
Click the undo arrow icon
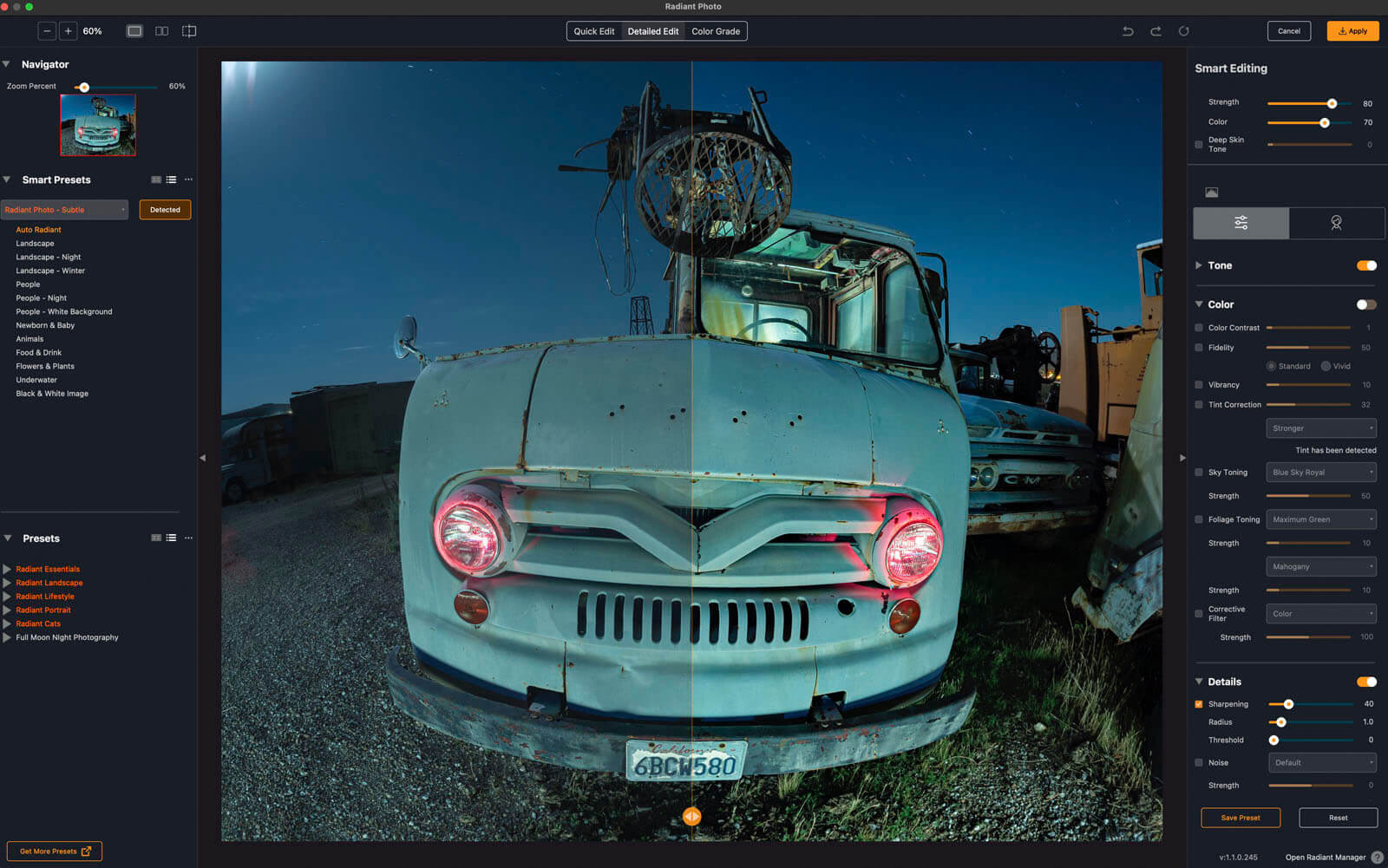point(1128,31)
